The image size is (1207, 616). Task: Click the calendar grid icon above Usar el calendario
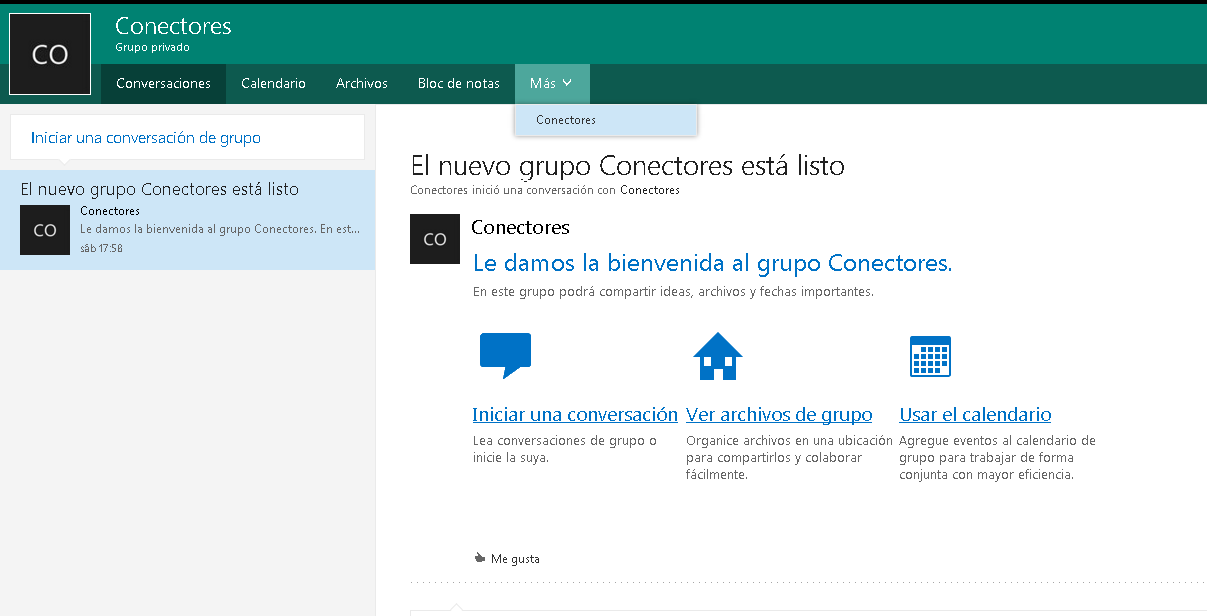coord(930,356)
